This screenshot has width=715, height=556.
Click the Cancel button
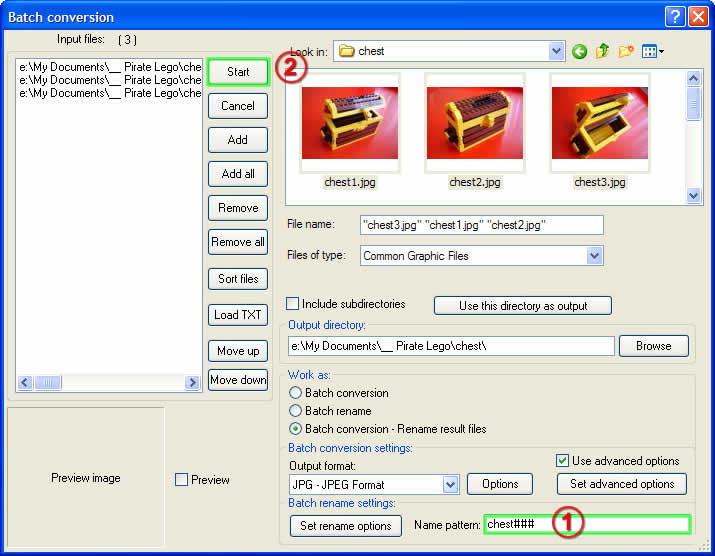(238, 106)
